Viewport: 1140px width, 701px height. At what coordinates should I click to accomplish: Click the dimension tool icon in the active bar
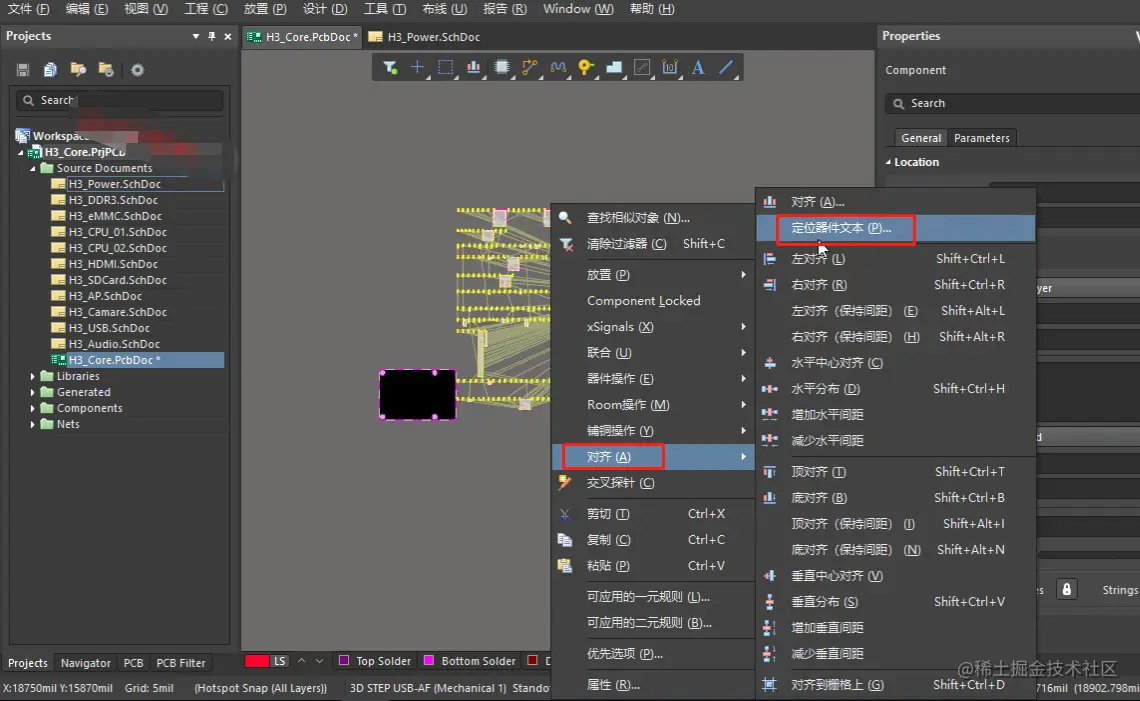pyautogui.click(x=670, y=68)
